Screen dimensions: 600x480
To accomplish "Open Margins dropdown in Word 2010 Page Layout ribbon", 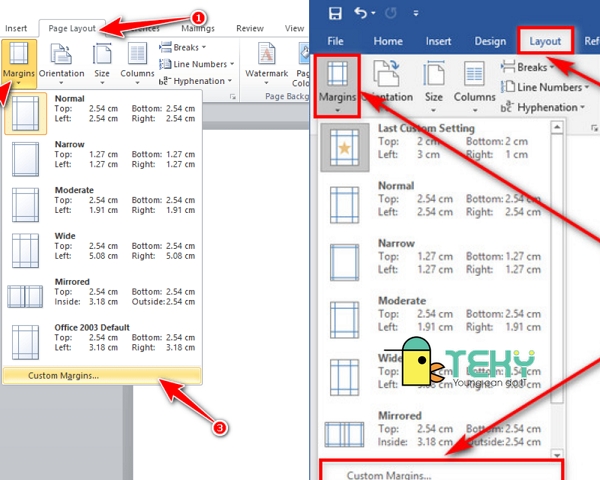I will pyautogui.click(x=19, y=64).
